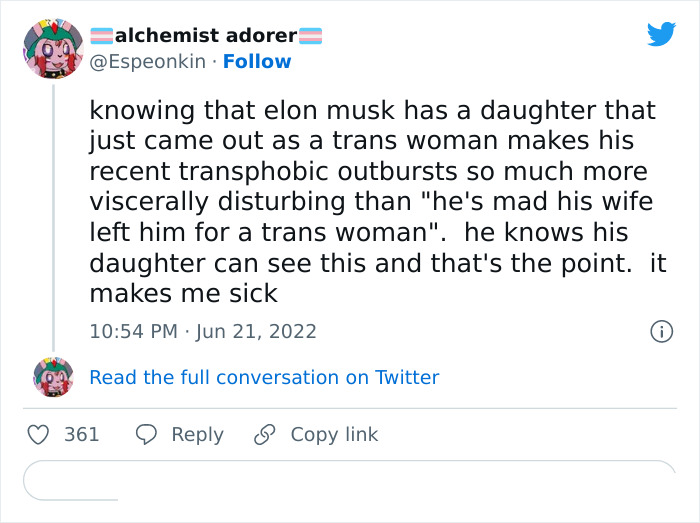Viewport: 700px width, 523px height.
Task: Click the heart like icon
Action: [37, 434]
